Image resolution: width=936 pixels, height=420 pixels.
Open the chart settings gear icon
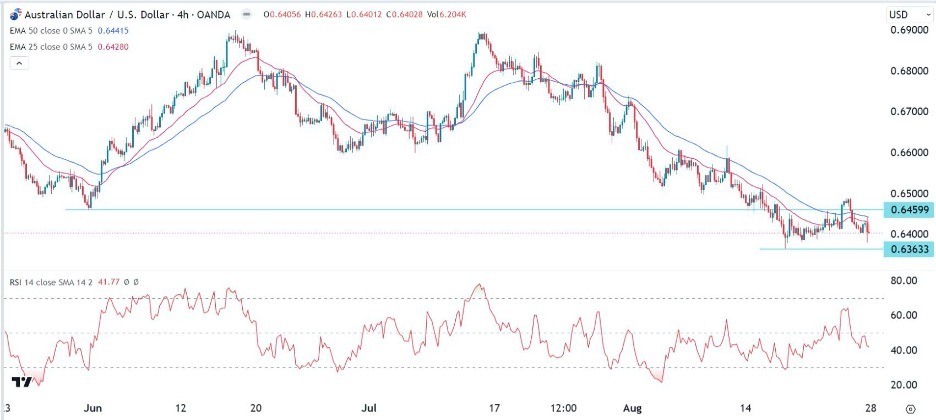tap(910, 409)
